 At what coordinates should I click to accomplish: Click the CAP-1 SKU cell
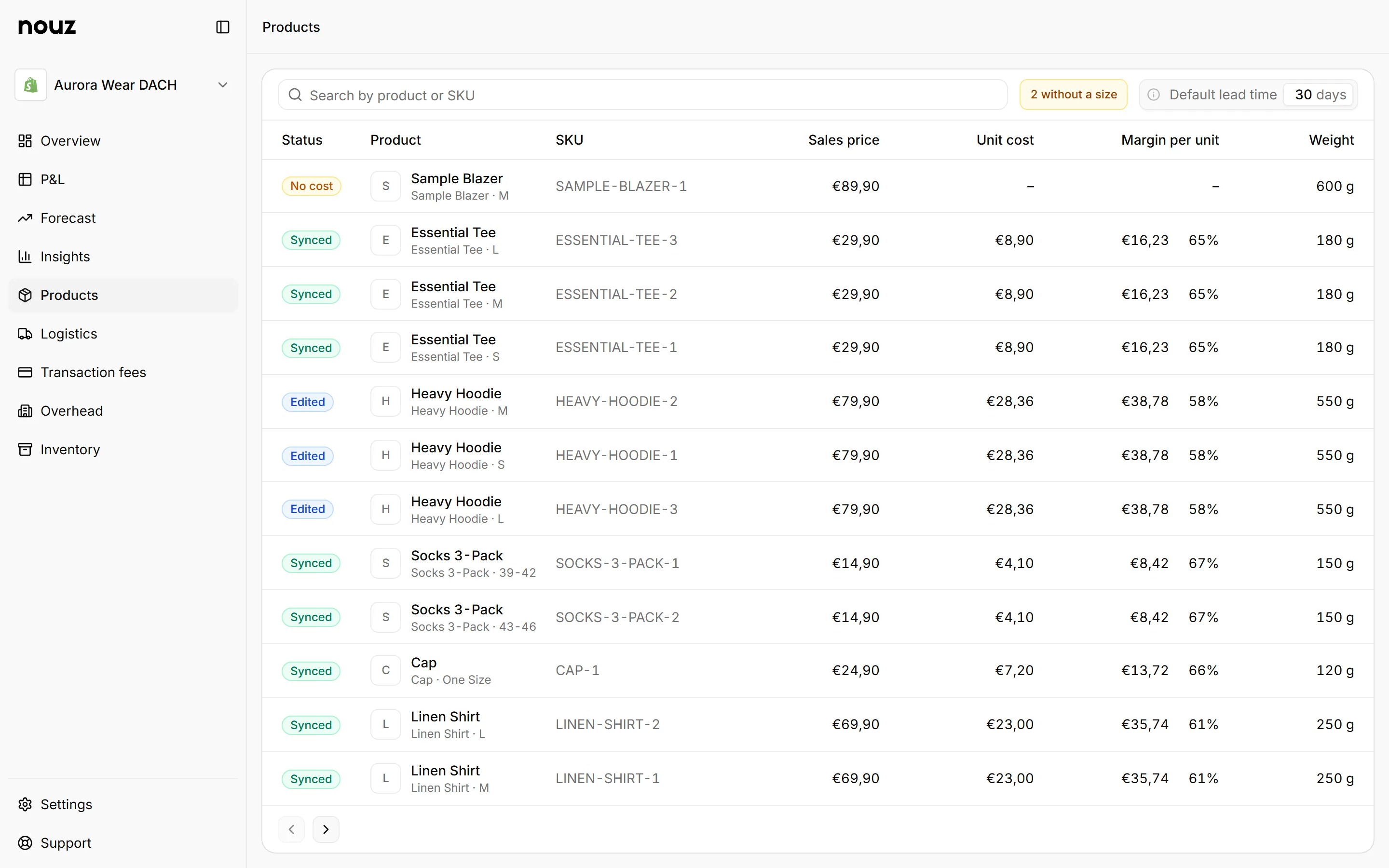click(x=577, y=670)
